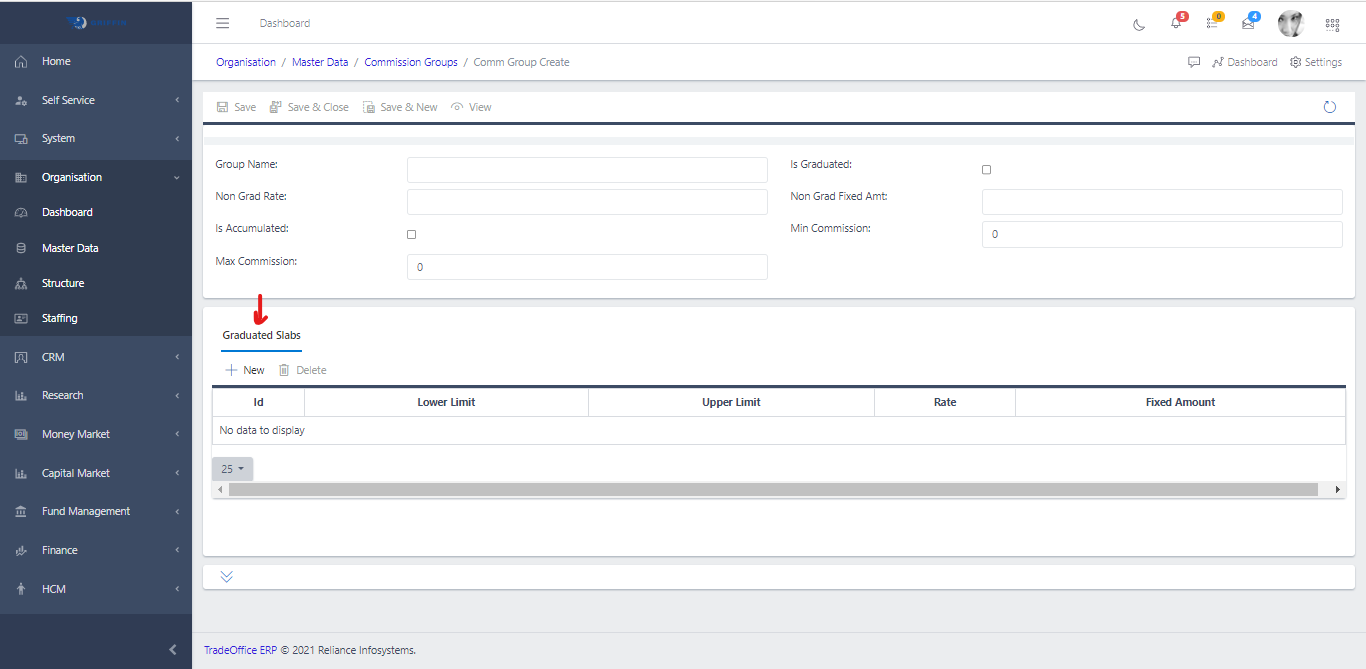
Task: Toggle dark mode moon icon
Action: click(1139, 25)
